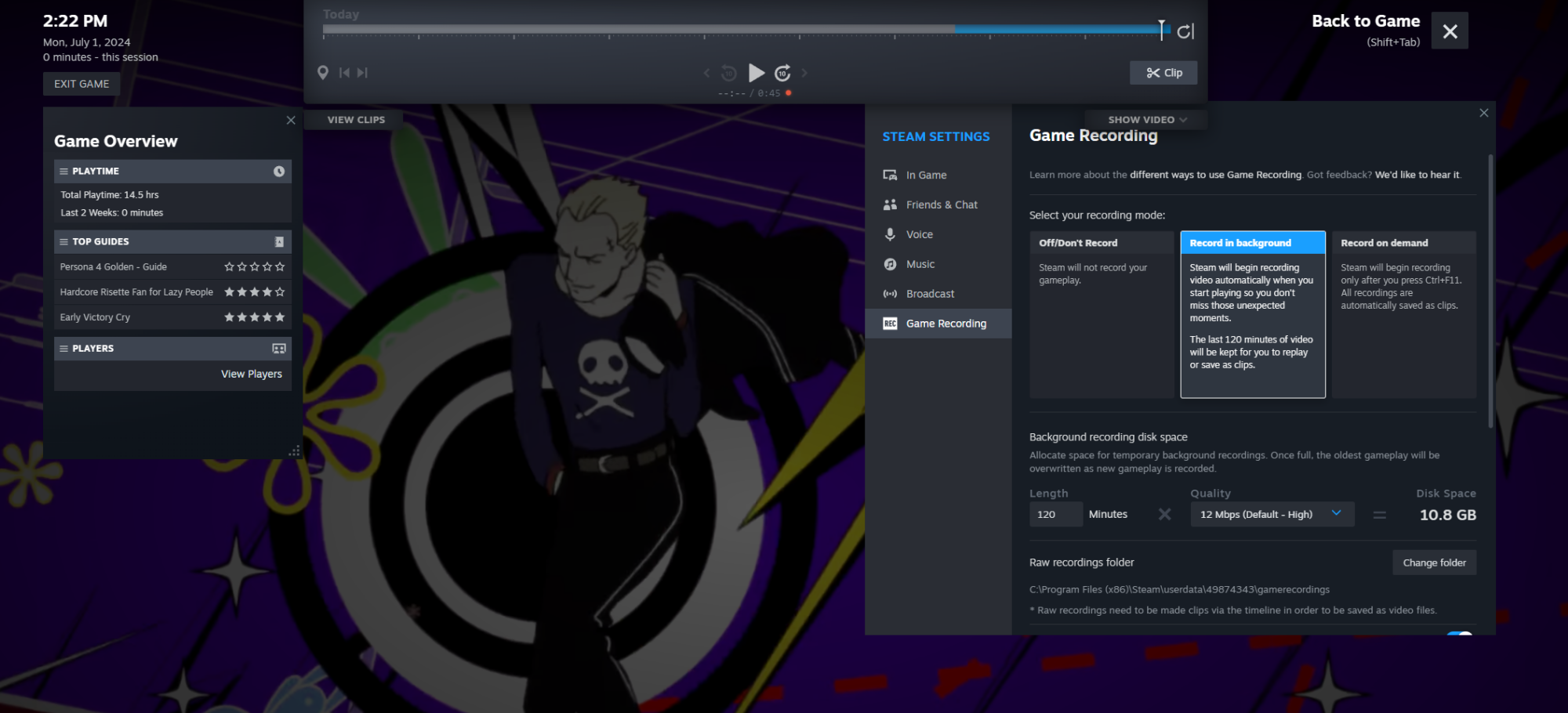Image resolution: width=1568 pixels, height=713 pixels.
Task: Open We'd like to hear it feedback link
Action: pos(1417,175)
